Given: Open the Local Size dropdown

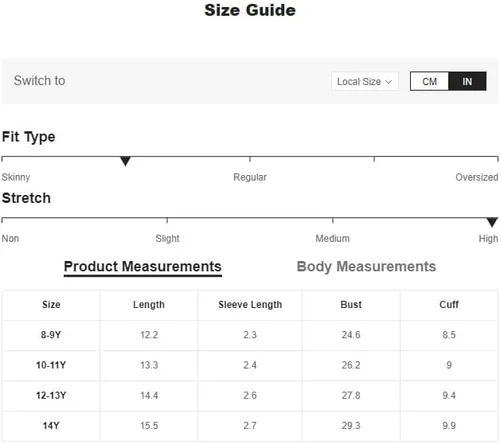Looking at the screenshot, I should [365, 81].
